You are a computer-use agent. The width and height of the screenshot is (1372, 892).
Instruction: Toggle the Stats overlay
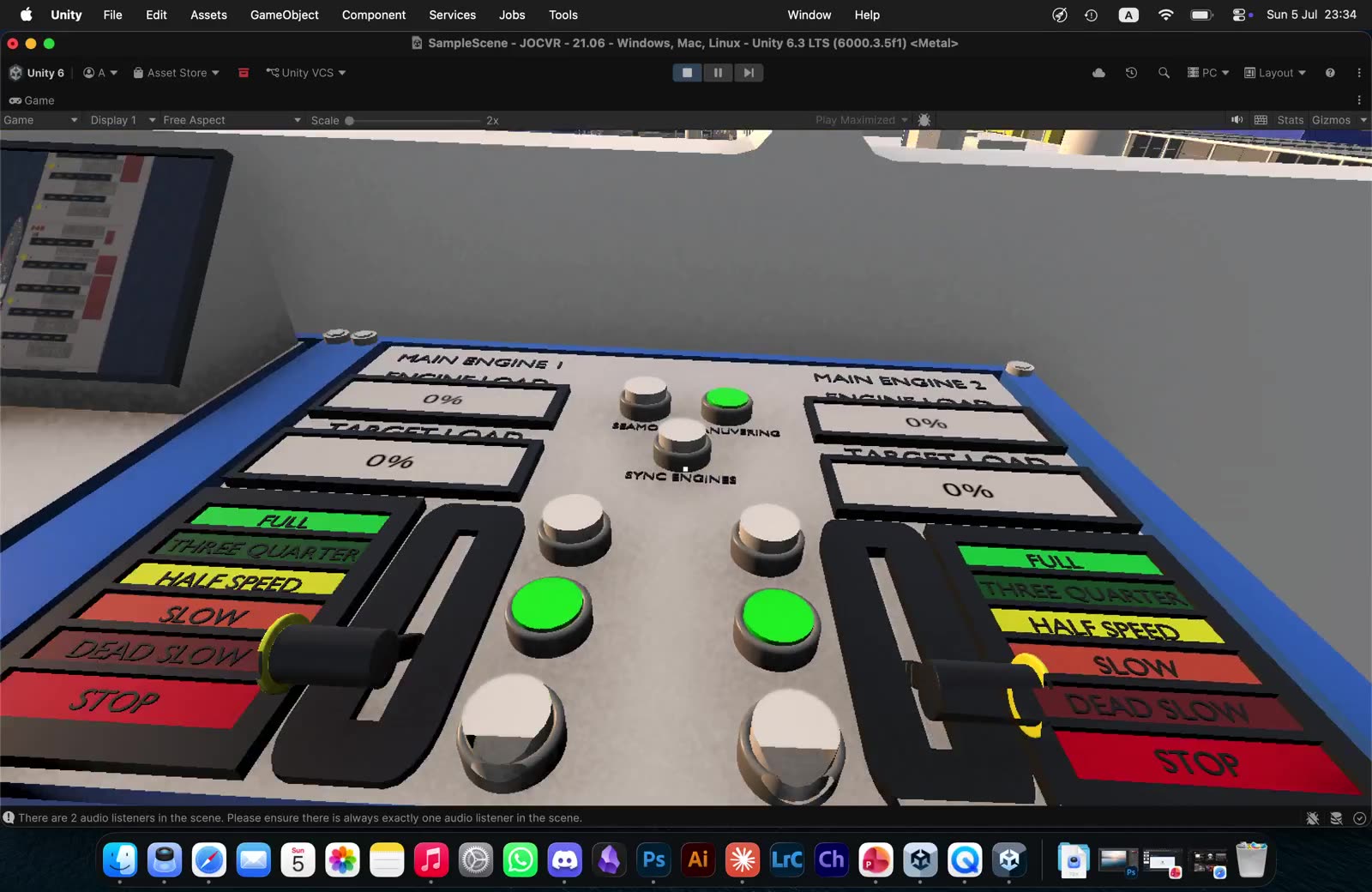[1290, 120]
